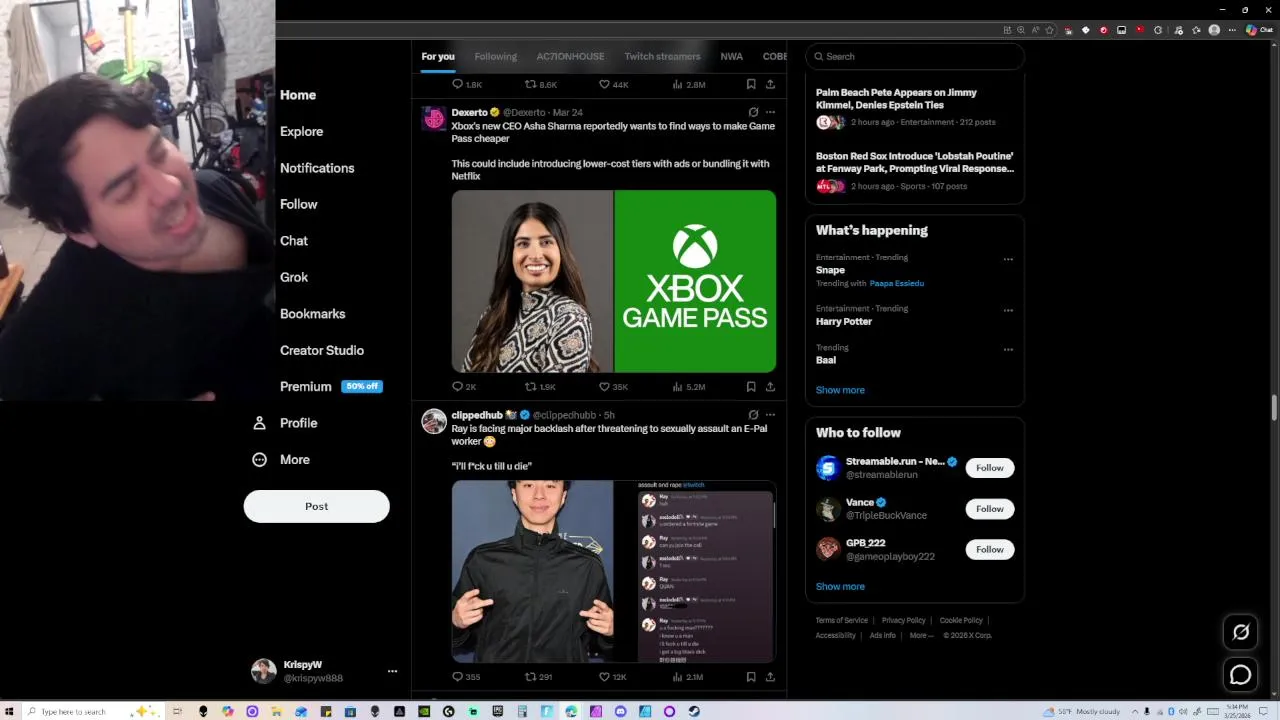1280x720 pixels.
Task: Bookmark the top post with 2.8M views
Action: (751, 85)
